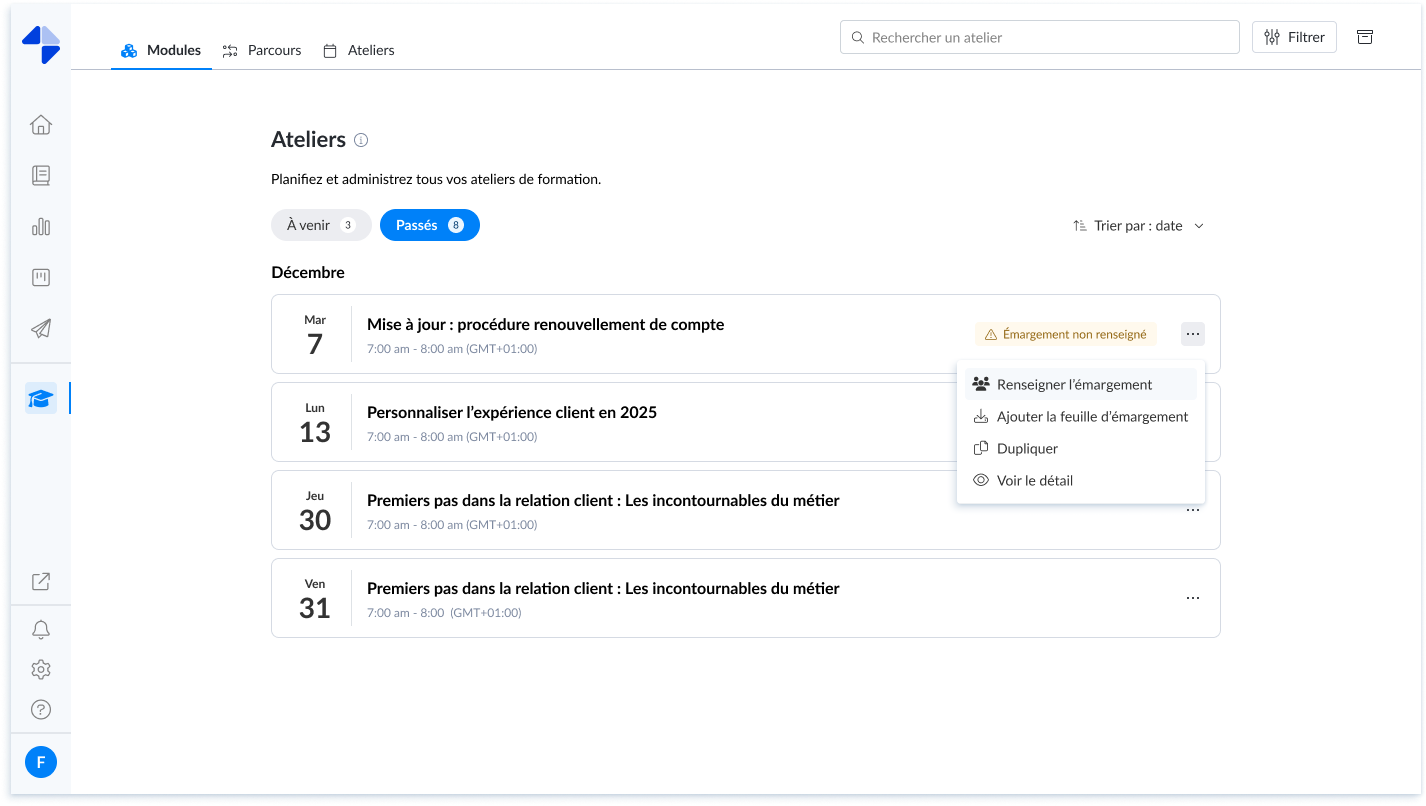Switch to the Parcours tab
The height and width of the screenshot is (806, 1426).
[262, 50]
